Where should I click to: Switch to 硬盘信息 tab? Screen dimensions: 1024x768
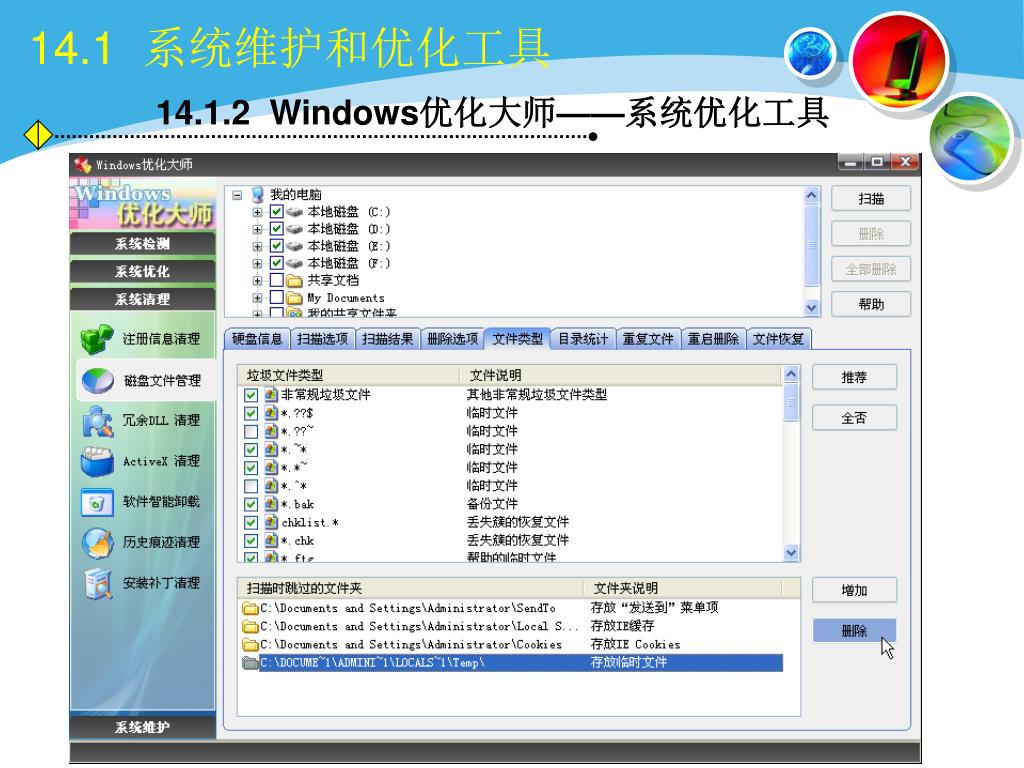coord(257,338)
